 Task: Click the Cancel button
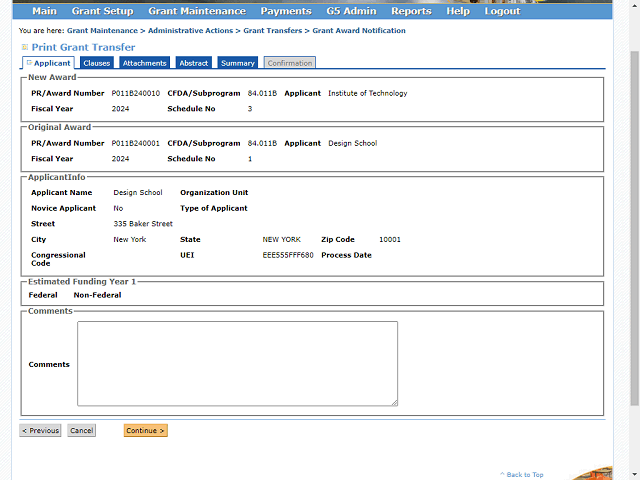[82, 430]
